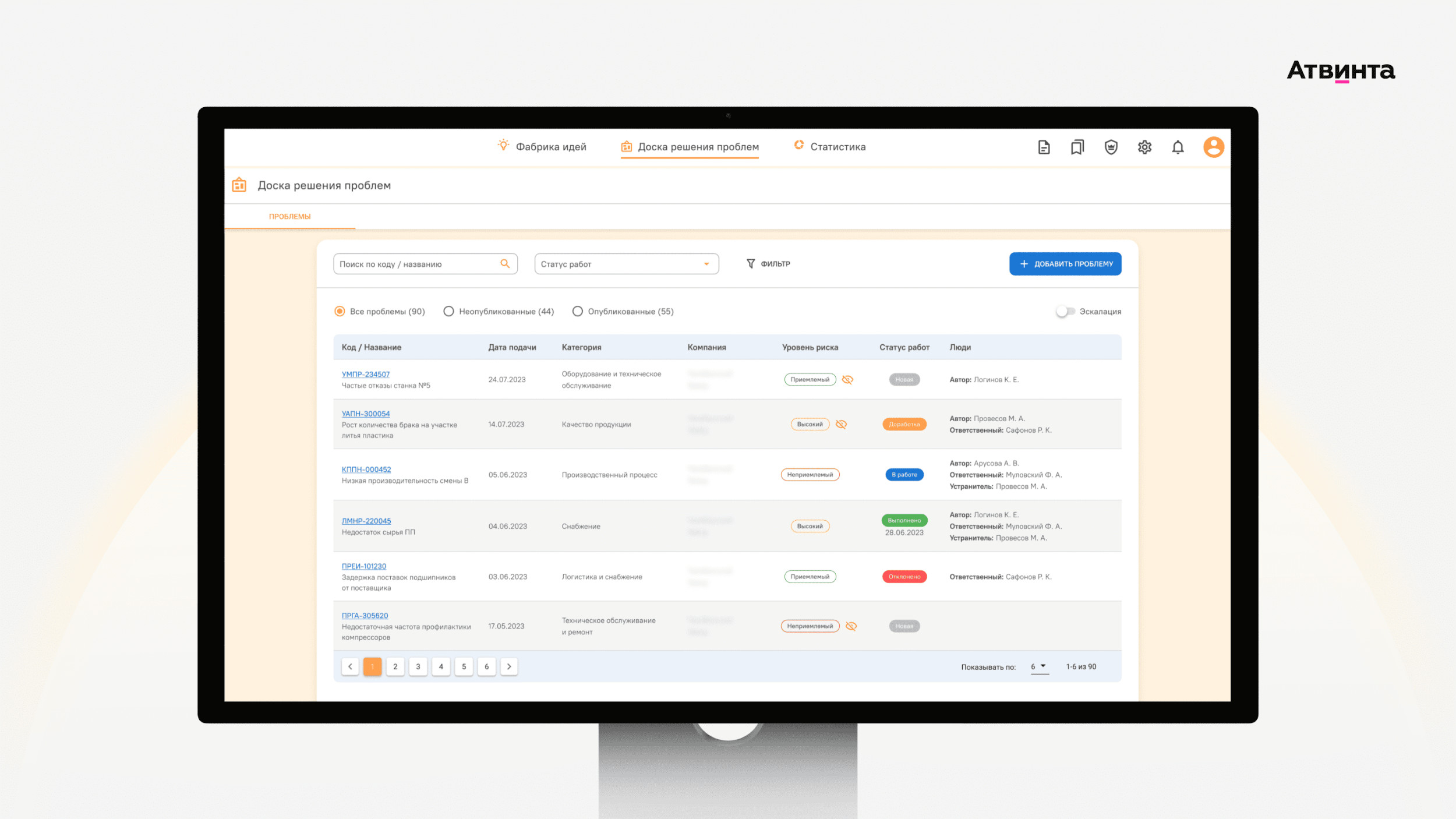Click the bookmarks icon in header
1456x819 pixels.
click(x=1077, y=147)
